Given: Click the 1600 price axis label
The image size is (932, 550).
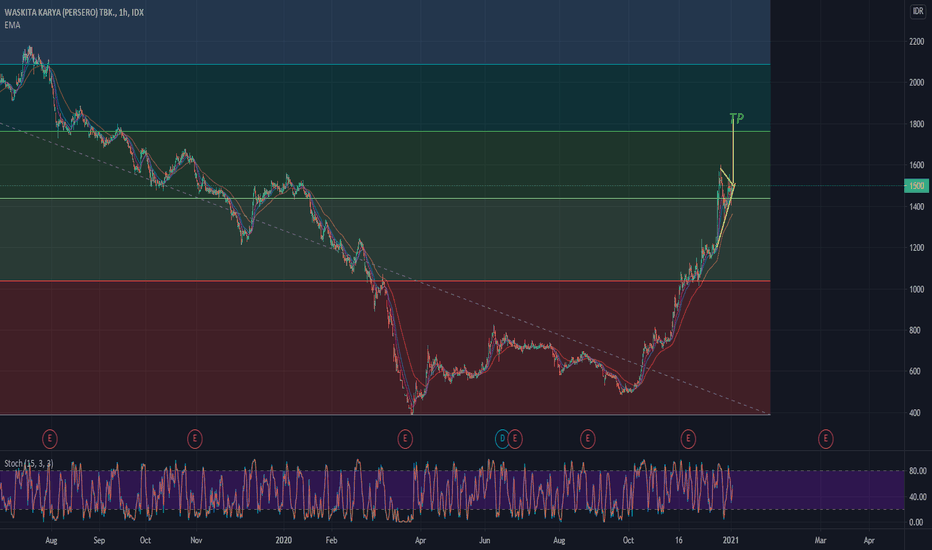Looking at the screenshot, I should coord(917,165).
